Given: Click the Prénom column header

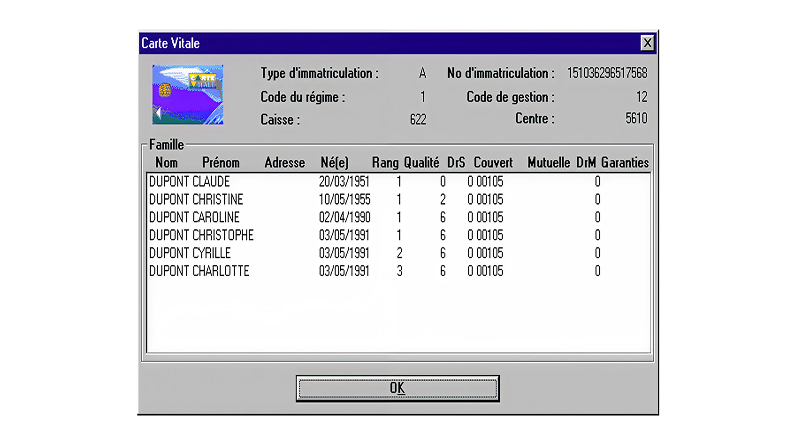Looking at the screenshot, I should [220, 162].
